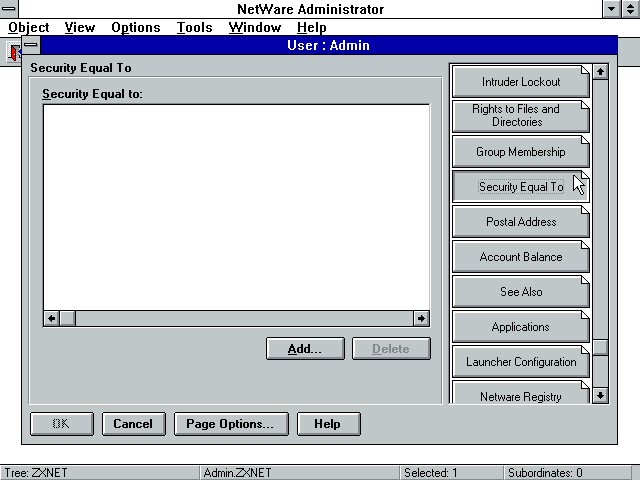Viewport: 640px width, 480px height.
Task: Open the User : Admin dialog control menu
Action: point(31,45)
